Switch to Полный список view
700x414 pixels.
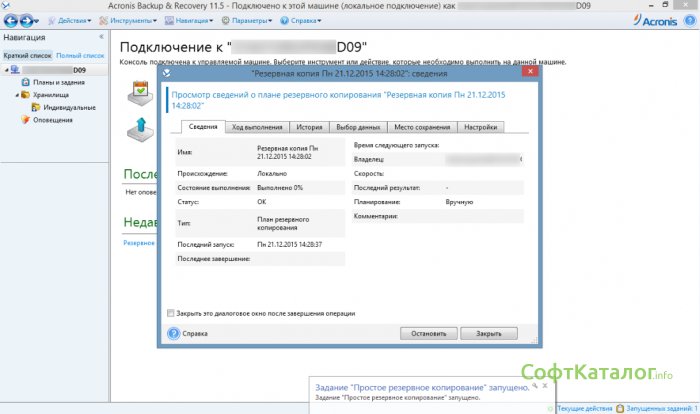pos(80,55)
